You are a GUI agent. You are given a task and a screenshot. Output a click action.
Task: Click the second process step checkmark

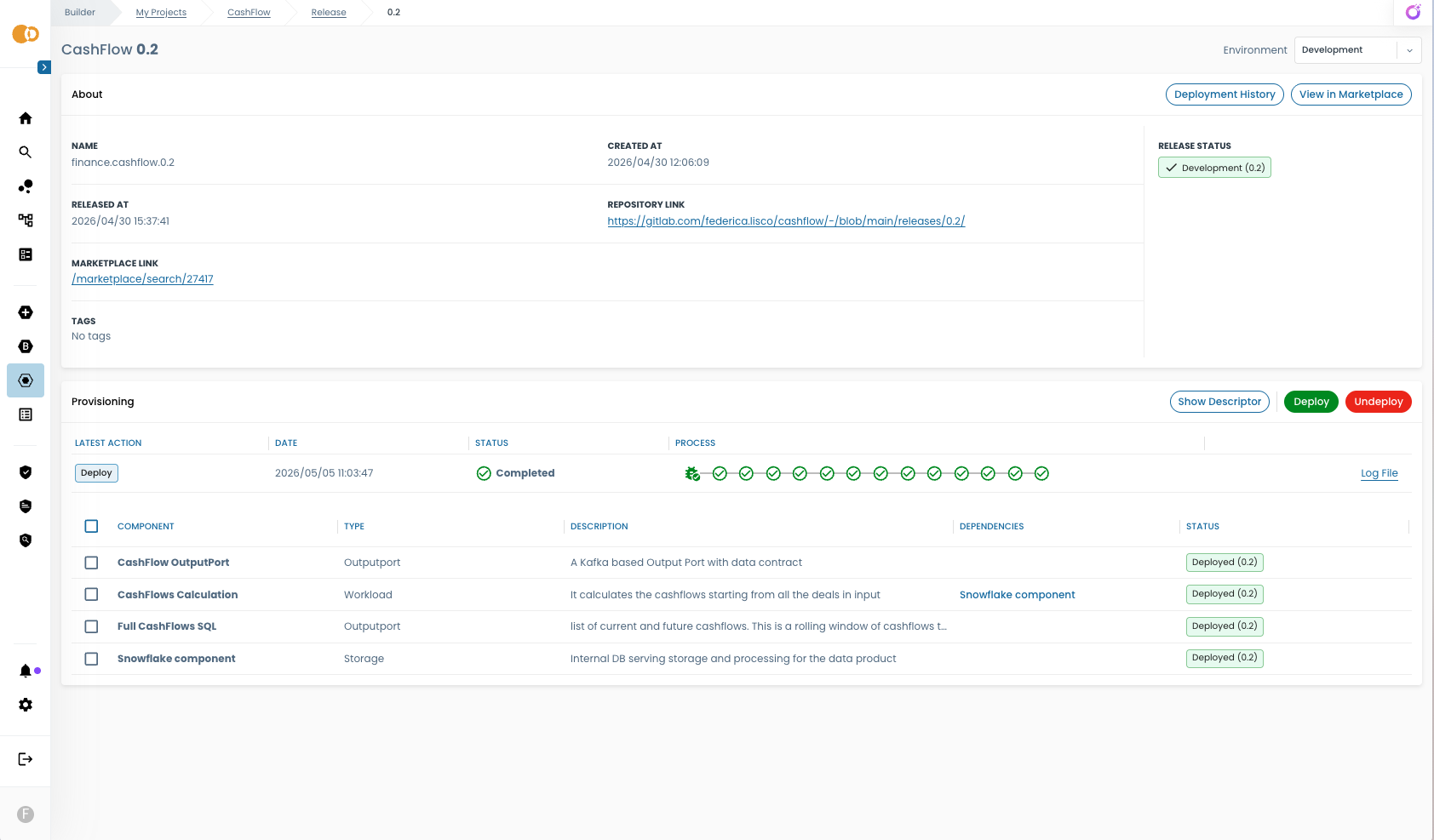pos(720,473)
